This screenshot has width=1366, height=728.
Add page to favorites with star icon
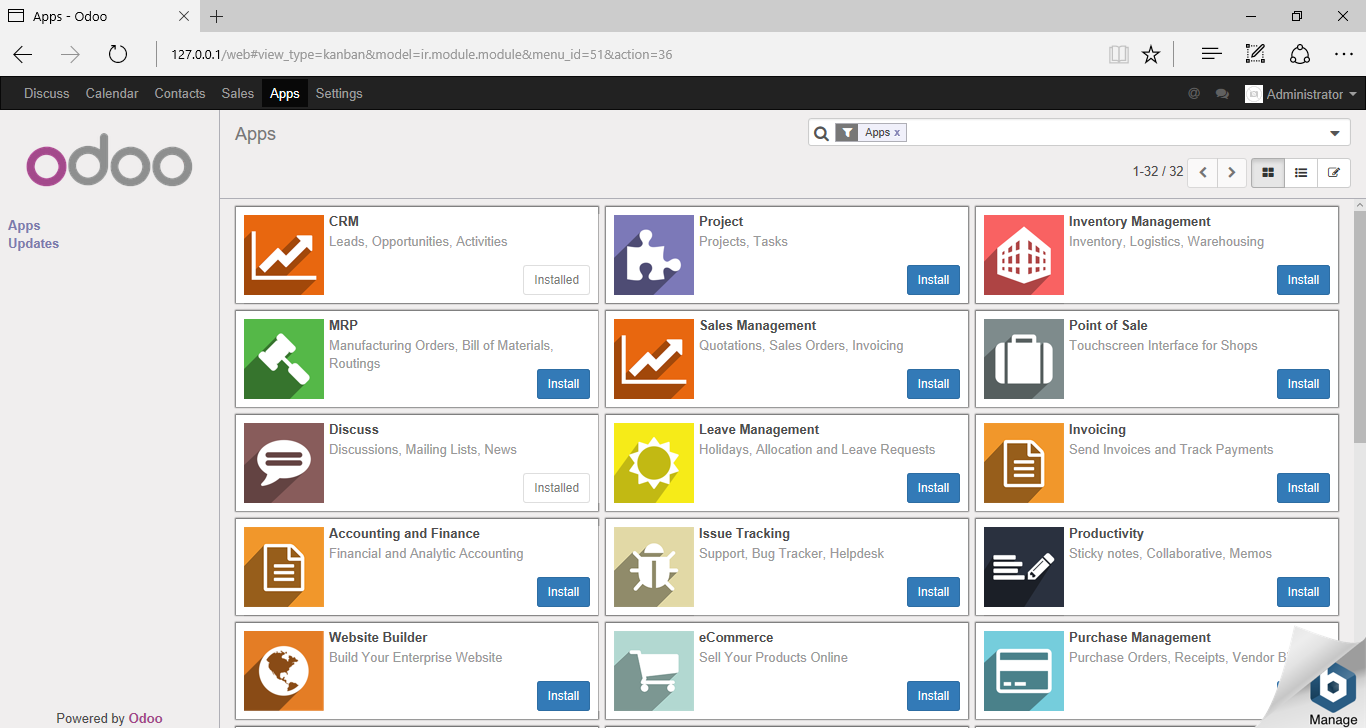click(1151, 54)
